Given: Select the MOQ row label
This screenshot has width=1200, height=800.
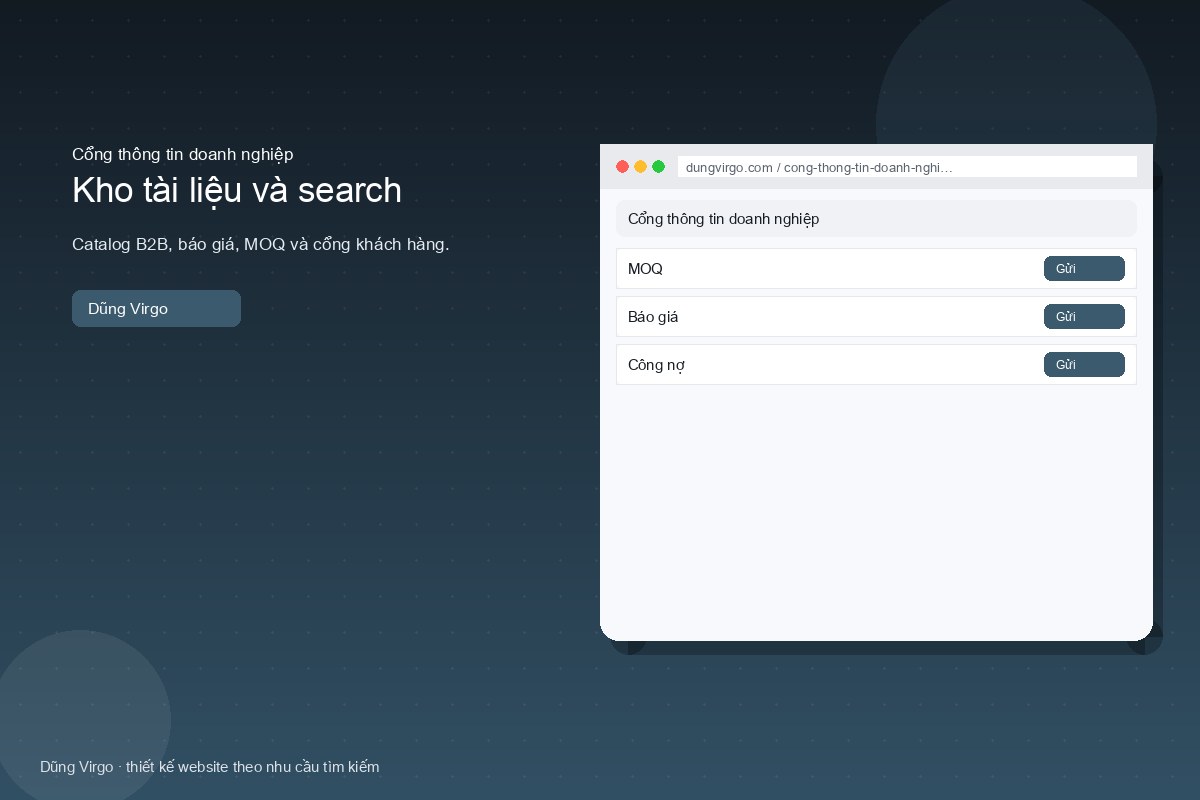Looking at the screenshot, I should pos(645,269).
